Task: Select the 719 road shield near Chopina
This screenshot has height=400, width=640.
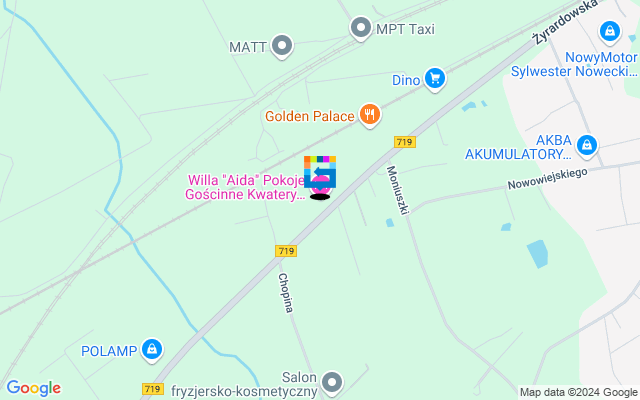Action: tap(286, 251)
